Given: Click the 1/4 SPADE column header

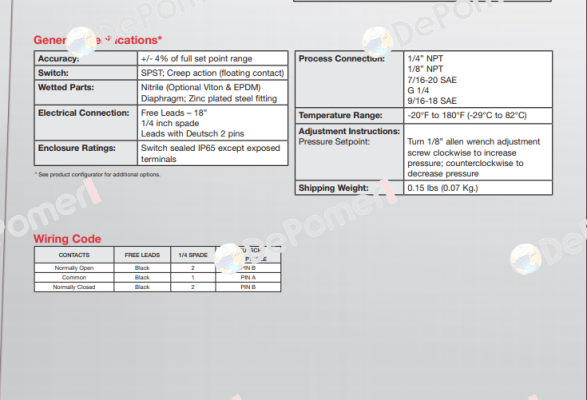Looking at the screenshot, I should click(x=193, y=255).
